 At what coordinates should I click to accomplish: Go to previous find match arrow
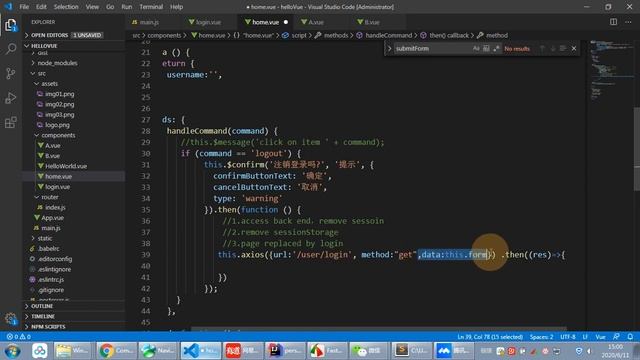[542, 49]
